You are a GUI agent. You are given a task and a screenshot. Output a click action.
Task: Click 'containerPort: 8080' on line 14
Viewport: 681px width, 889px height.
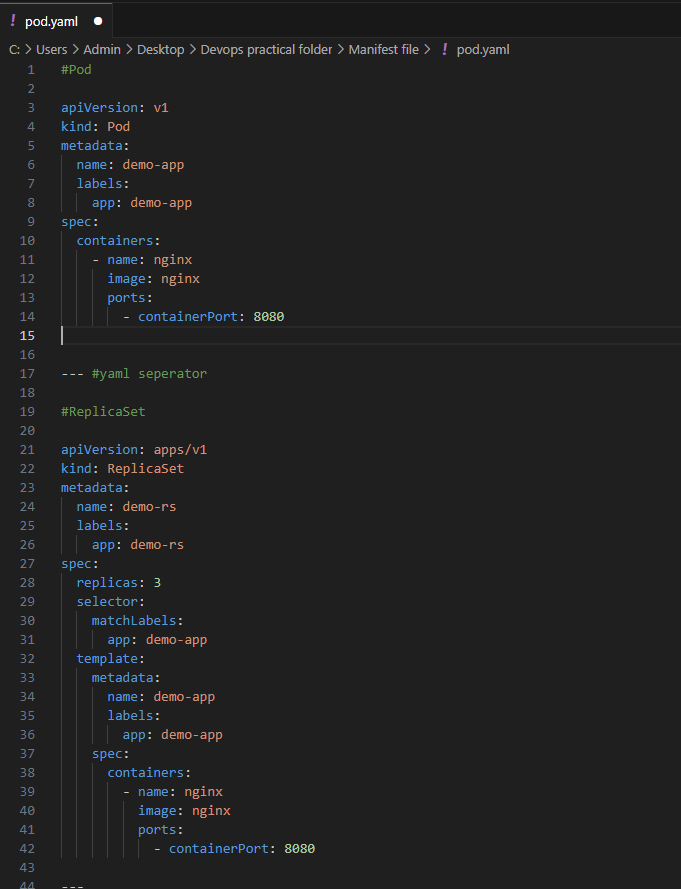click(211, 316)
